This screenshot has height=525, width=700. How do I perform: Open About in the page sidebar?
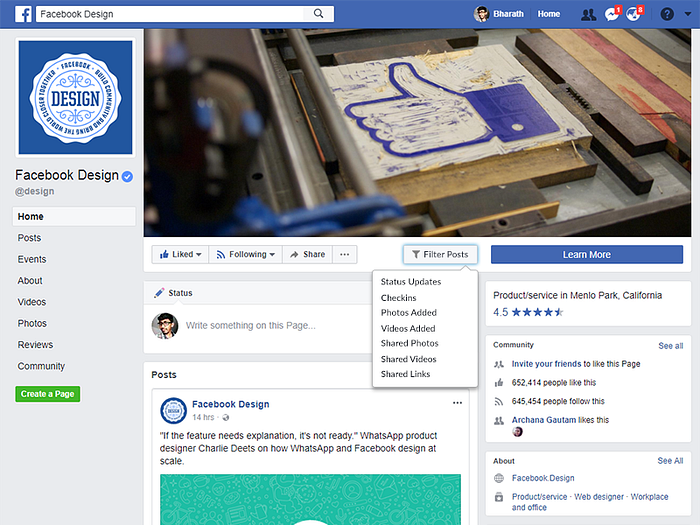pyautogui.click(x=30, y=281)
